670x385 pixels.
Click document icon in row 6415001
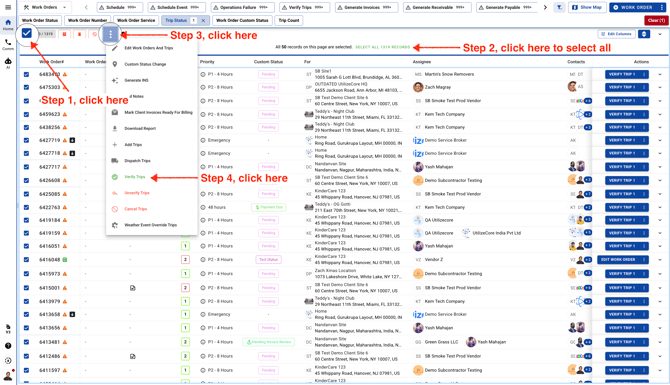point(132,288)
